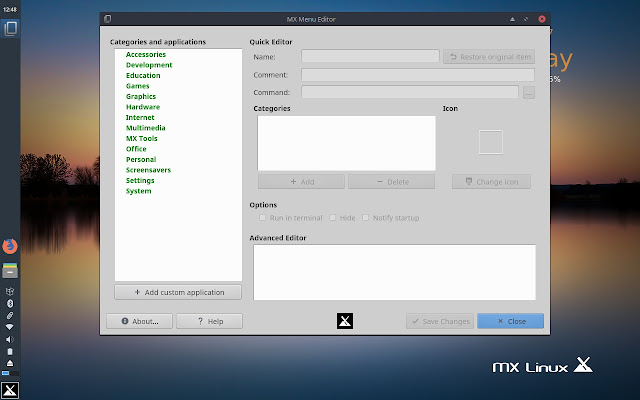Open the network (Wi-Fi) tray icon
Viewport: 640px width, 400px height.
pos(10,327)
